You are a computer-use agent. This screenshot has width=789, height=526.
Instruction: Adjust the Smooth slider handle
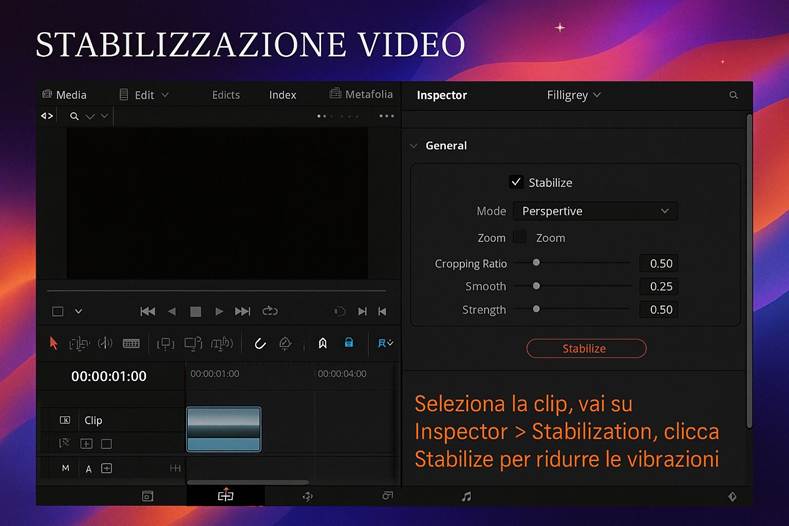[x=536, y=285]
